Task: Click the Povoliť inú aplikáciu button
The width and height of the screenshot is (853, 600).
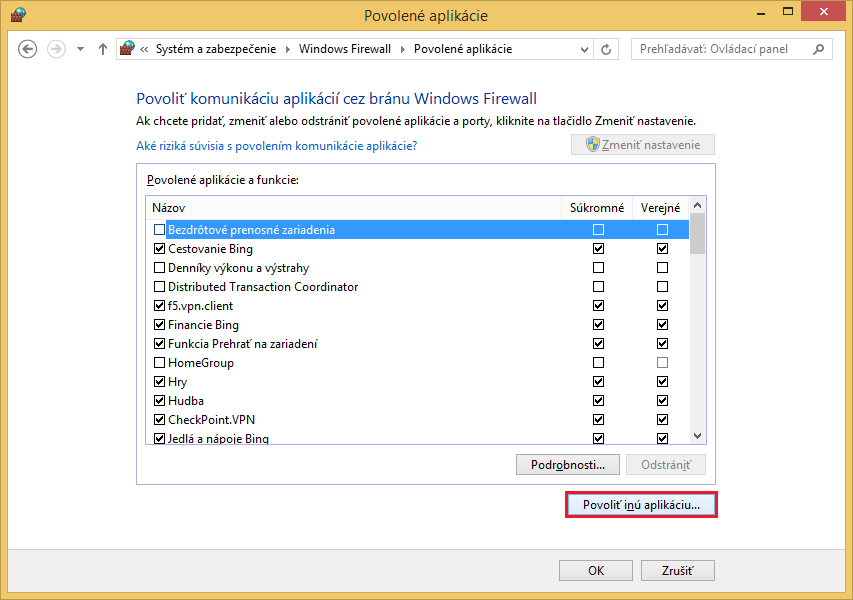Action: click(x=641, y=505)
